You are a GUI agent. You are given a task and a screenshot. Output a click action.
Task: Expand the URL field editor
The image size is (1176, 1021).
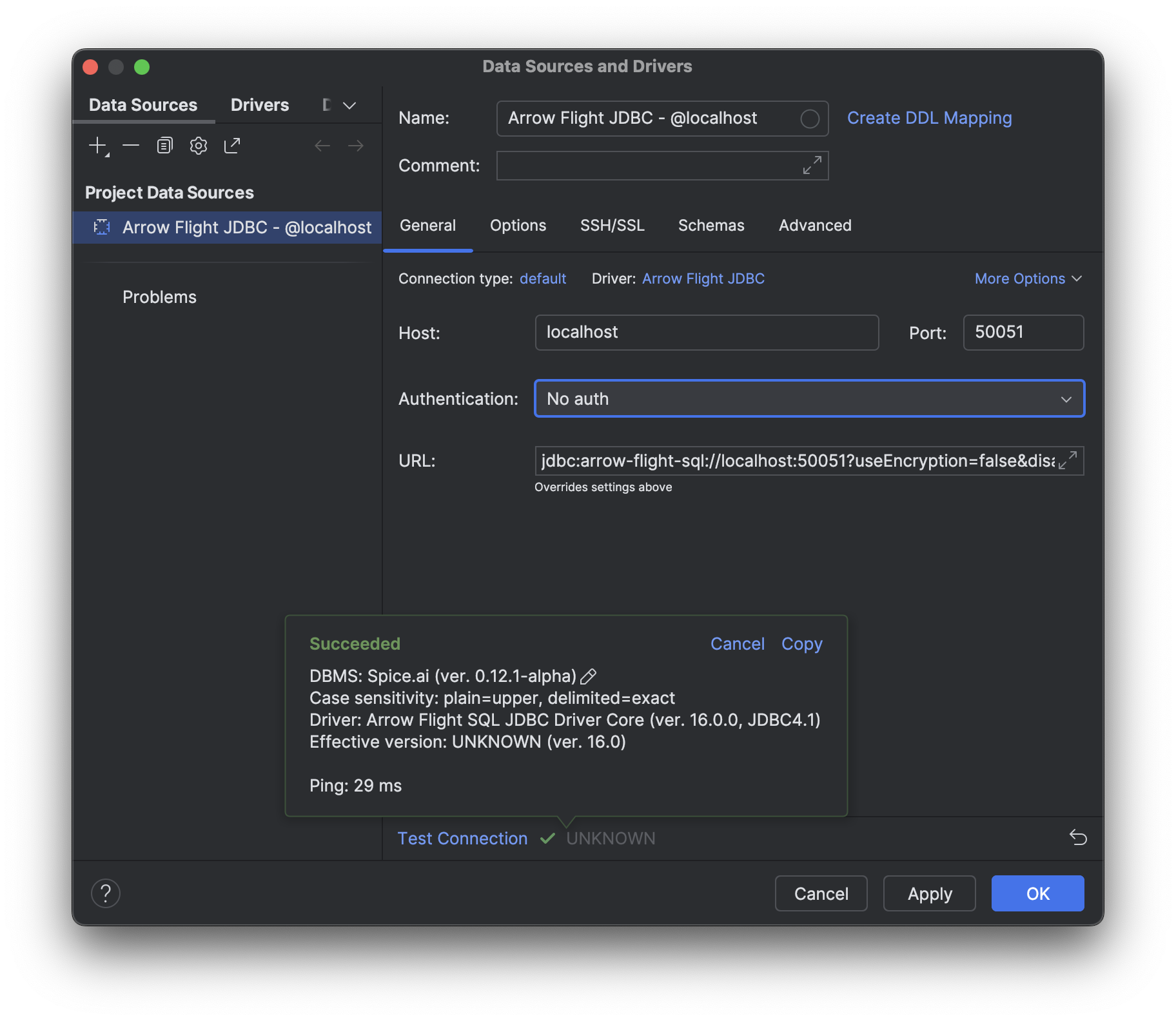click(x=1070, y=460)
